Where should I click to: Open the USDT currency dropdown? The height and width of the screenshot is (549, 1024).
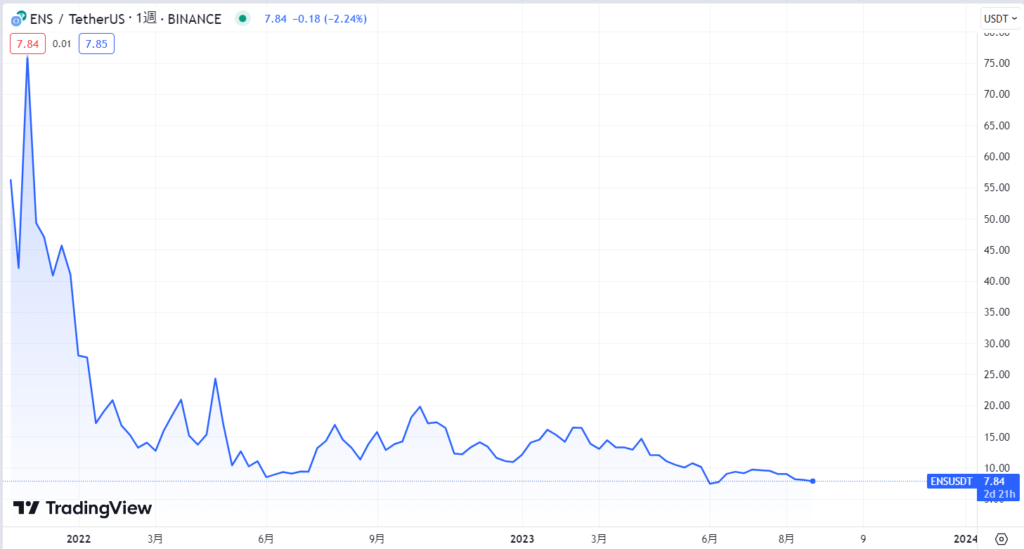click(x=1000, y=19)
